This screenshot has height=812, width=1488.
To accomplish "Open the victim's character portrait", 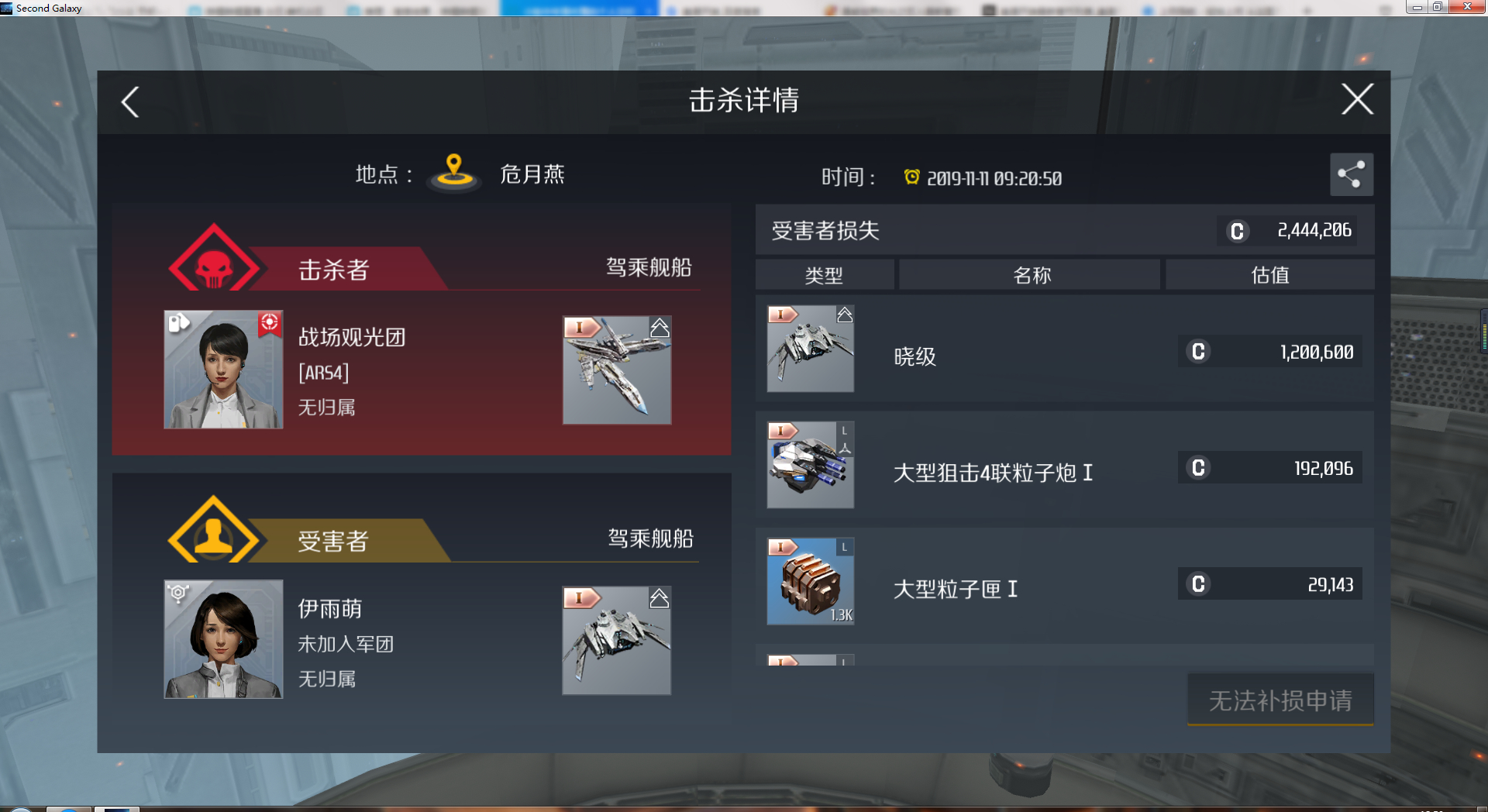I will pyautogui.click(x=223, y=639).
